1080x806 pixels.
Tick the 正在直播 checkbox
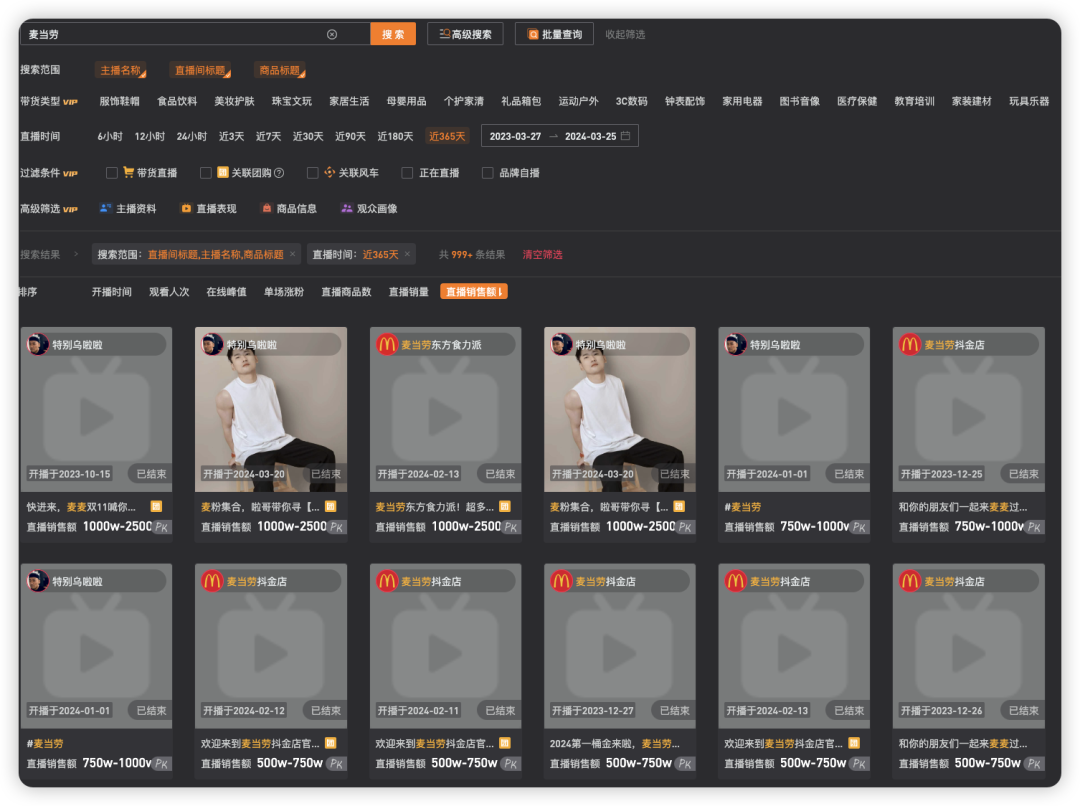click(x=407, y=173)
